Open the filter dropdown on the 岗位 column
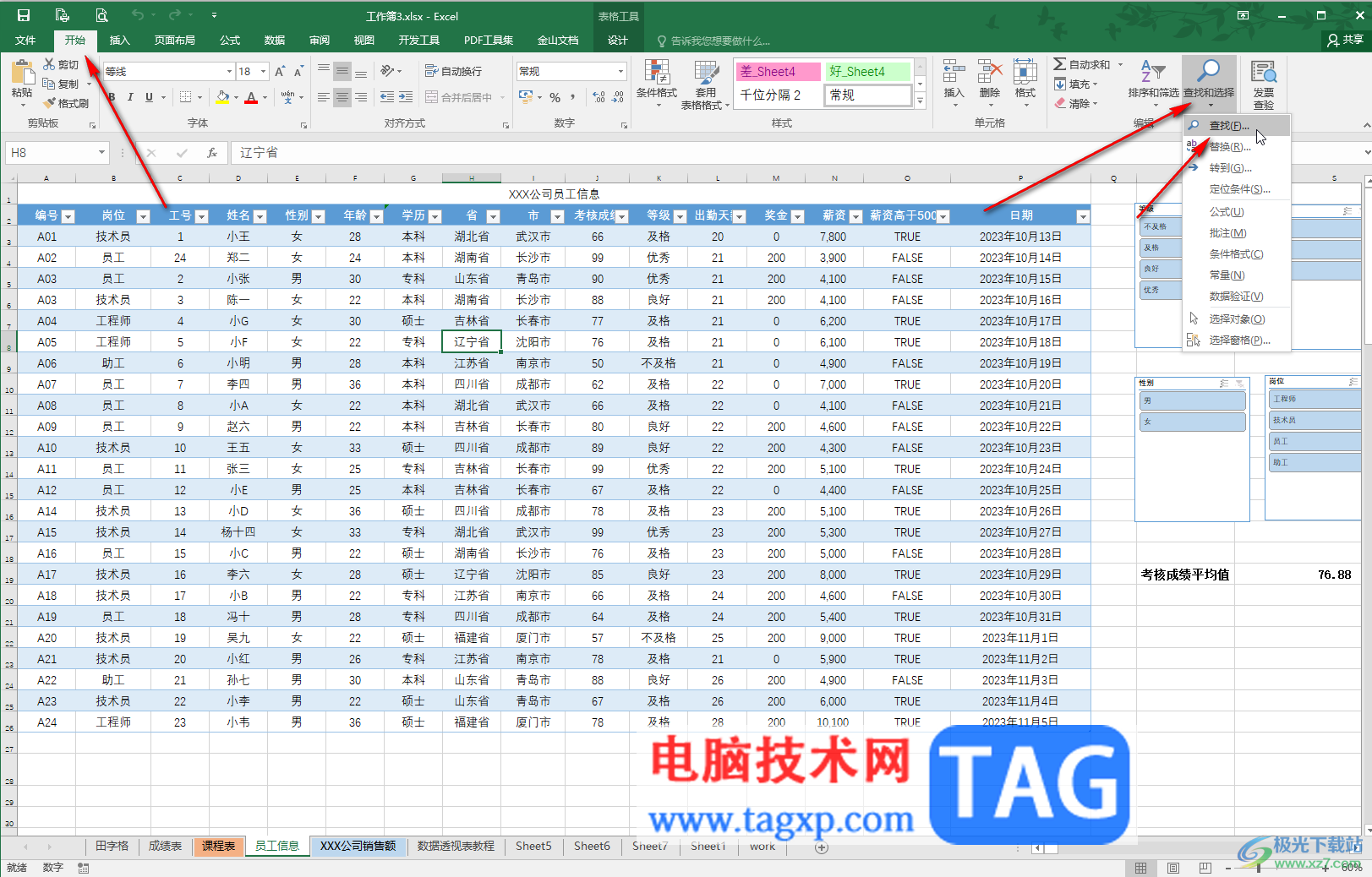 coord(143,216)
